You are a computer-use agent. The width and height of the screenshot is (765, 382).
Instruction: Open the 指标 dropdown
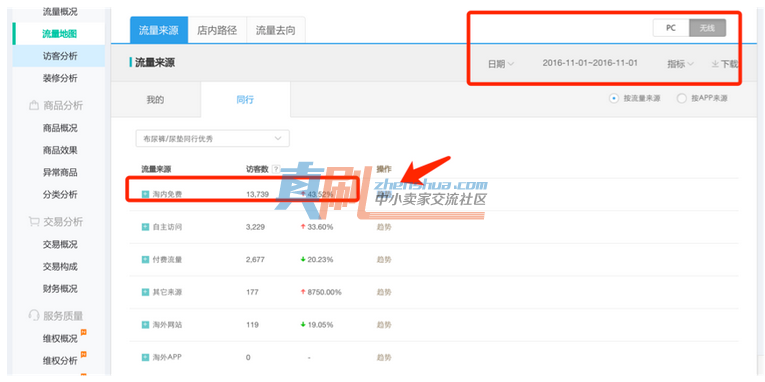(681, 64)
